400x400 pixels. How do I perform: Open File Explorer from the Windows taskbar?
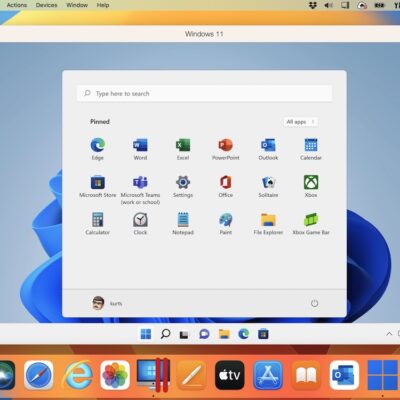click(x=224, y=334)
